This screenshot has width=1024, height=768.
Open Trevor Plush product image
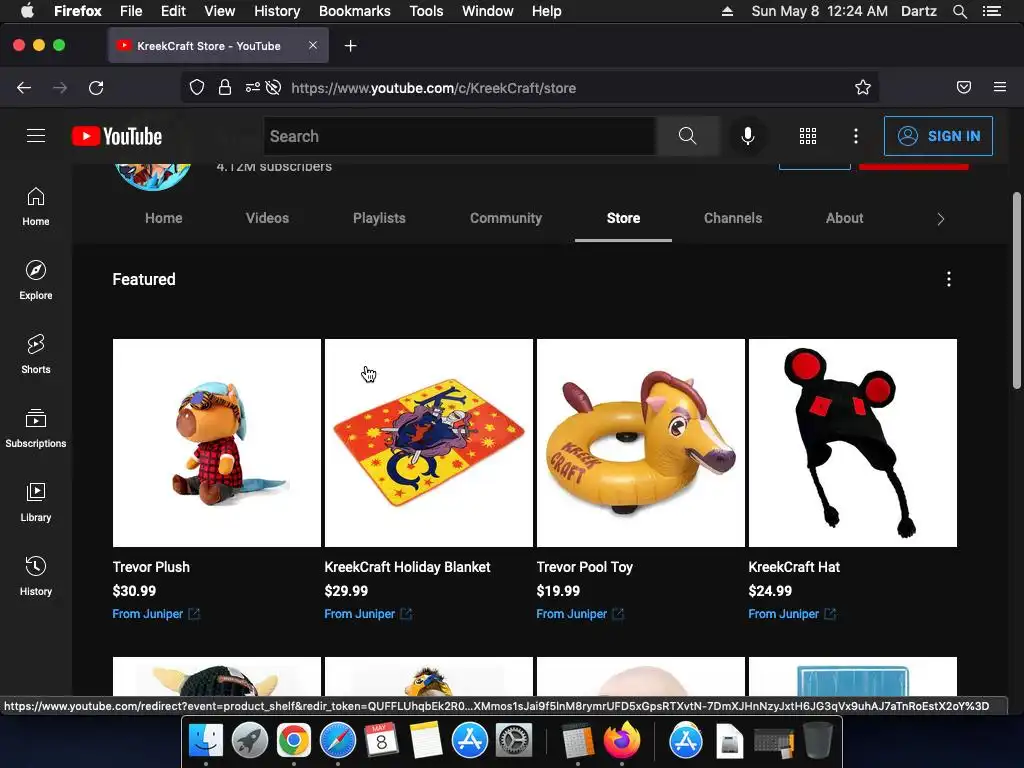point(217,443)
